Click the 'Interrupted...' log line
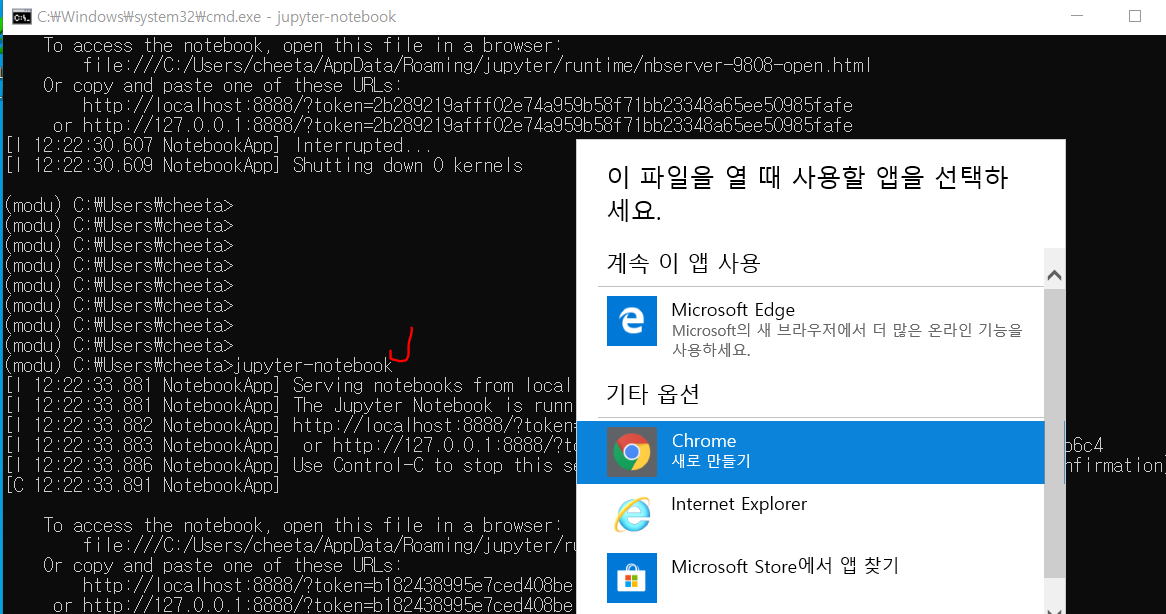The height and width of the screenshot is (614, 1166). [219, 146]
